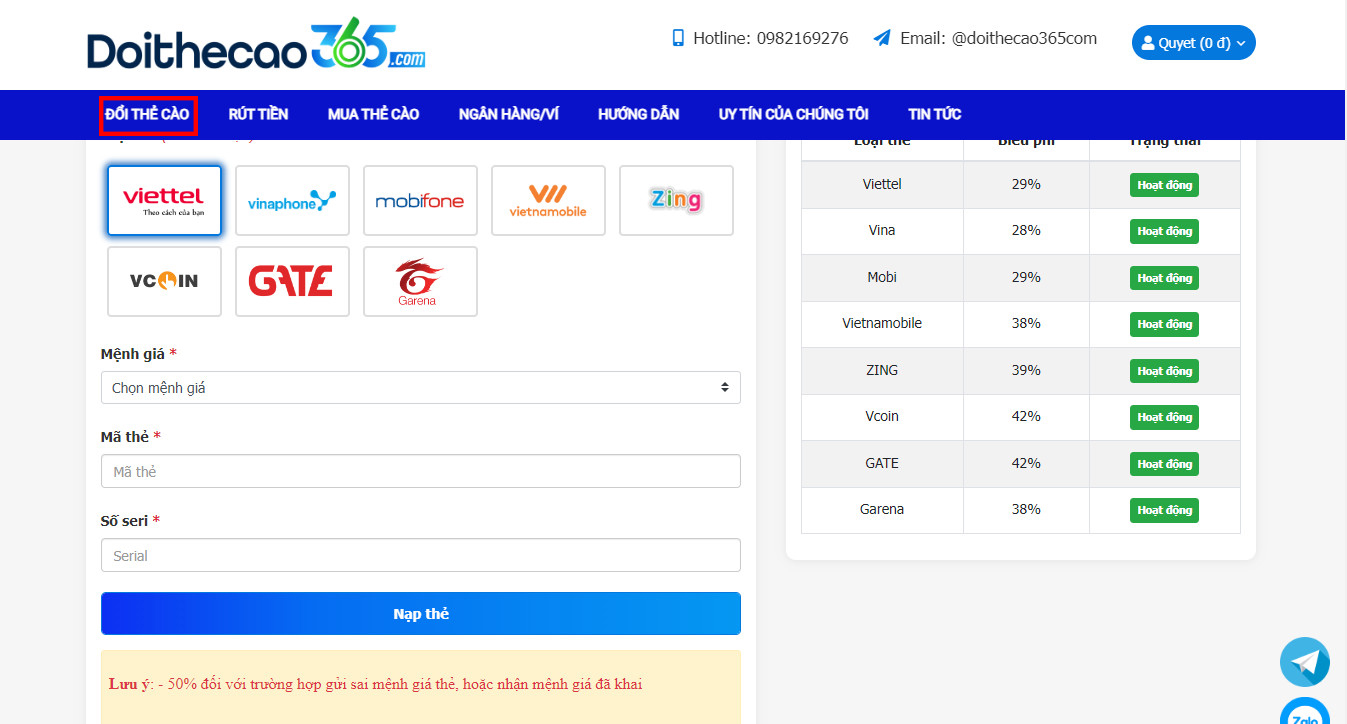This screenshot has height=724, width=1347.
Task: Click the Vcoin Hoạt động status badge
Action: [1164, 417]
